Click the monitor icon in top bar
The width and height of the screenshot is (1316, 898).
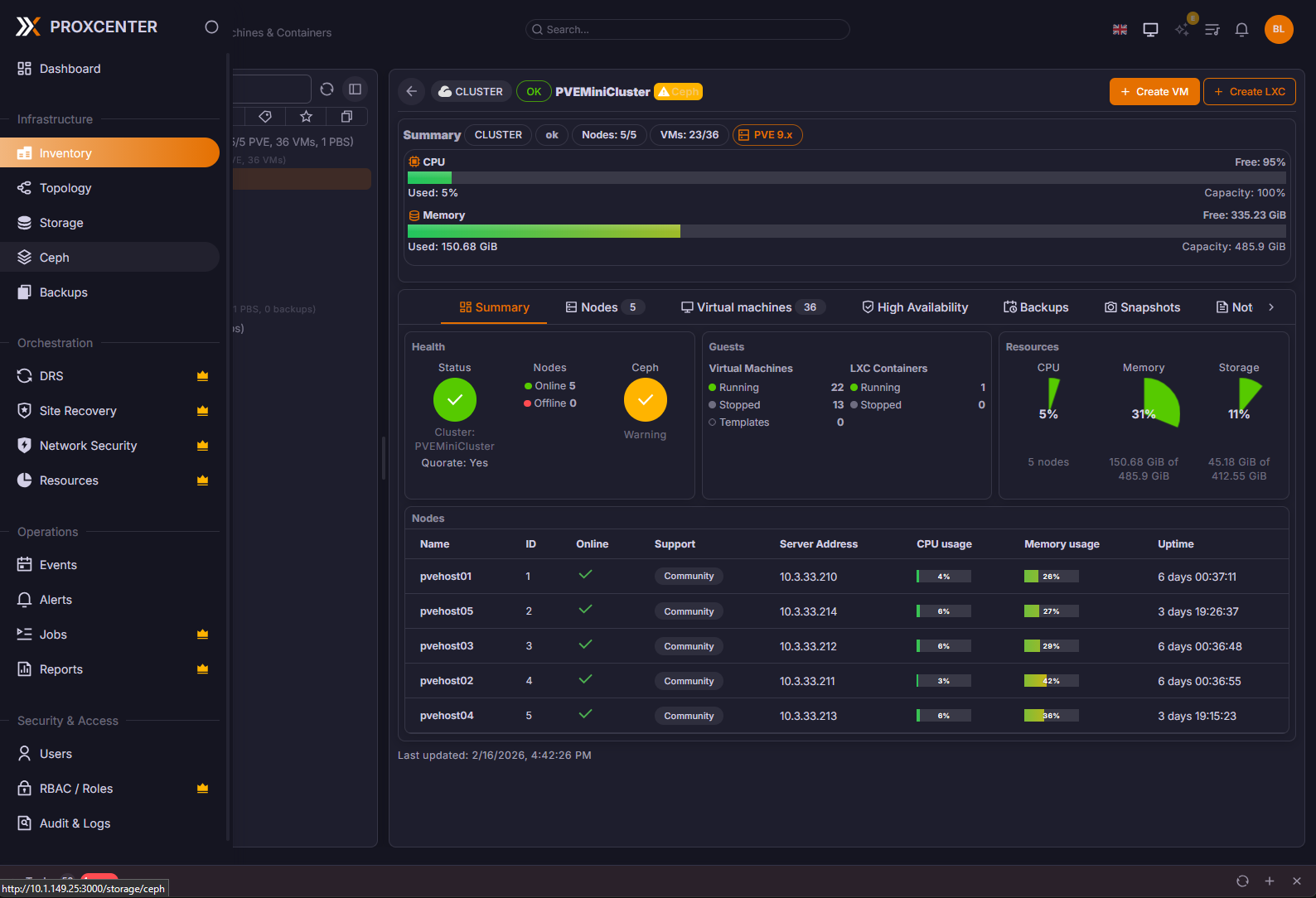click(1150, 30)
